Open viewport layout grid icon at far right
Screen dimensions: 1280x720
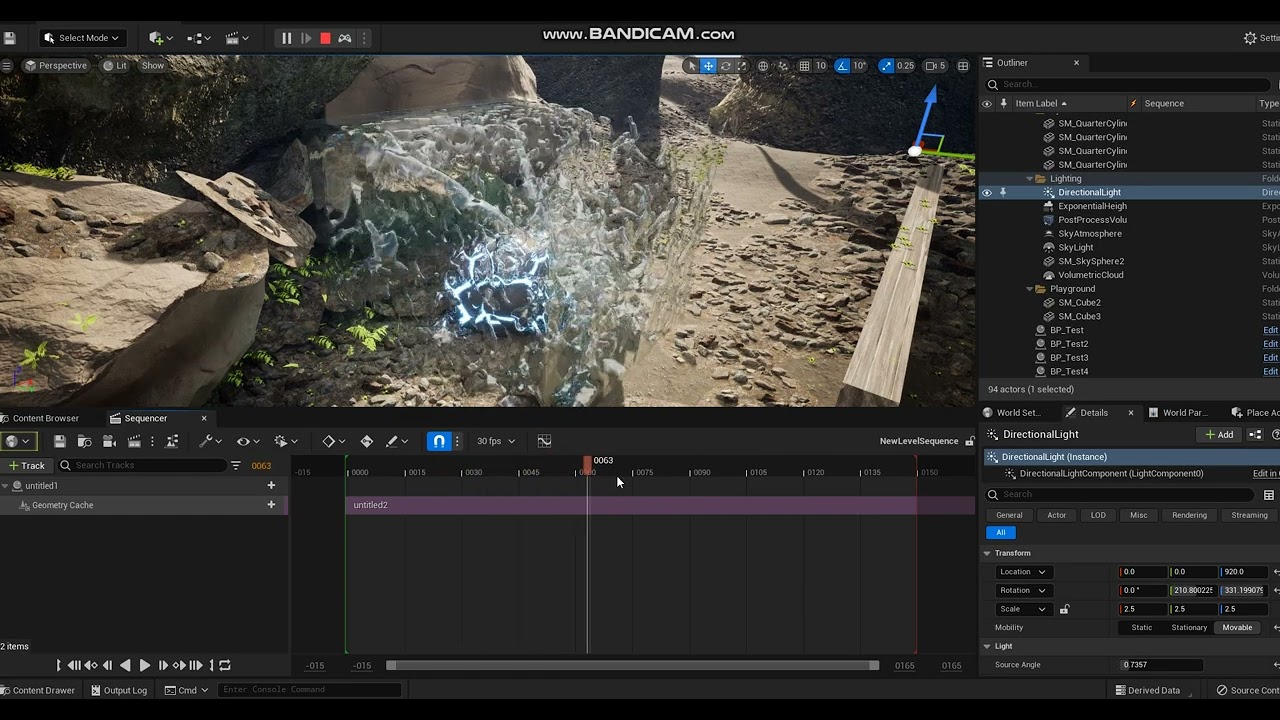pyautogui.click(x=963, y=66)
